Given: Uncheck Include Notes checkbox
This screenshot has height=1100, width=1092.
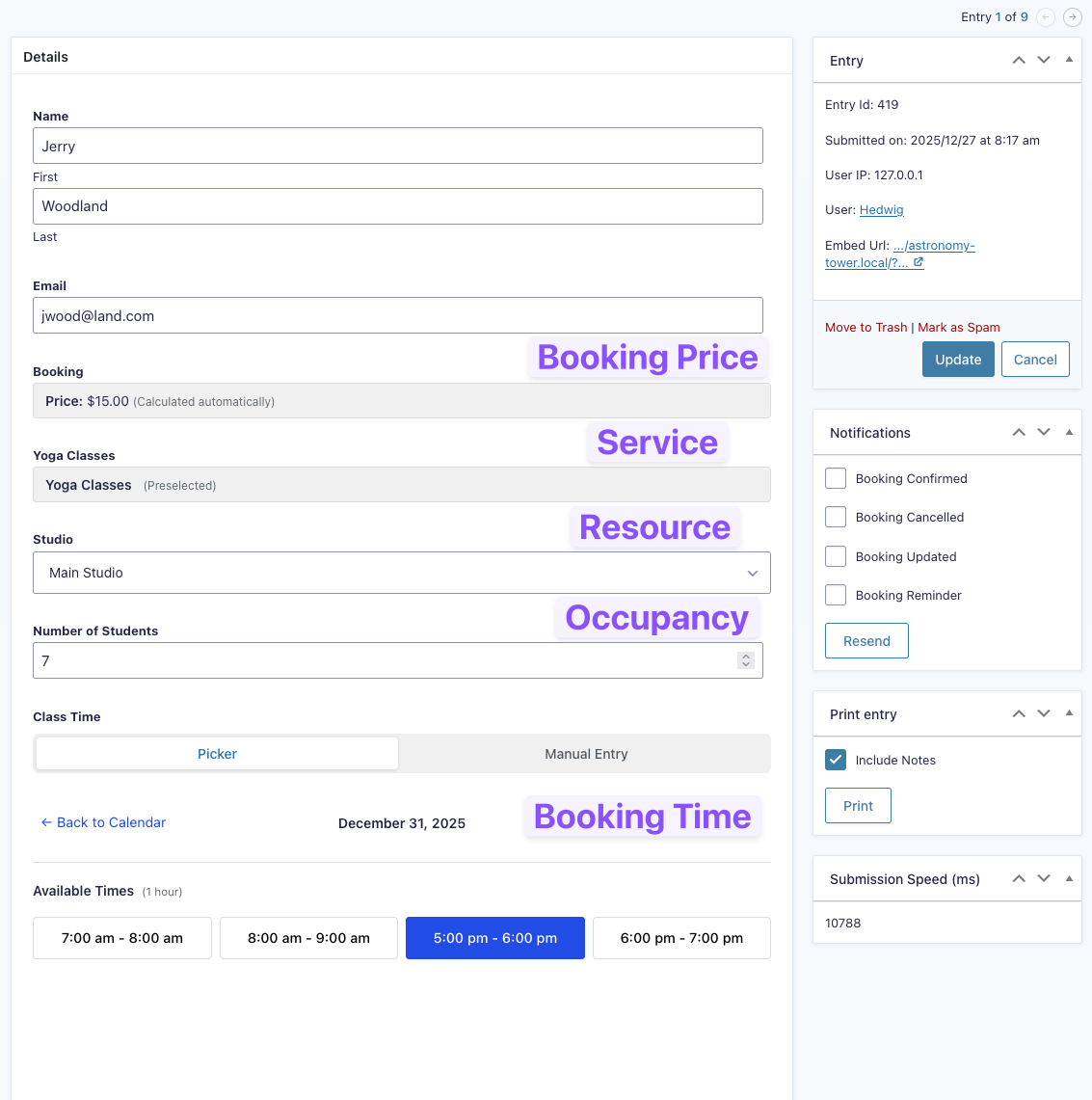Looking at the screenshot, I should click(x=836, y=760).
